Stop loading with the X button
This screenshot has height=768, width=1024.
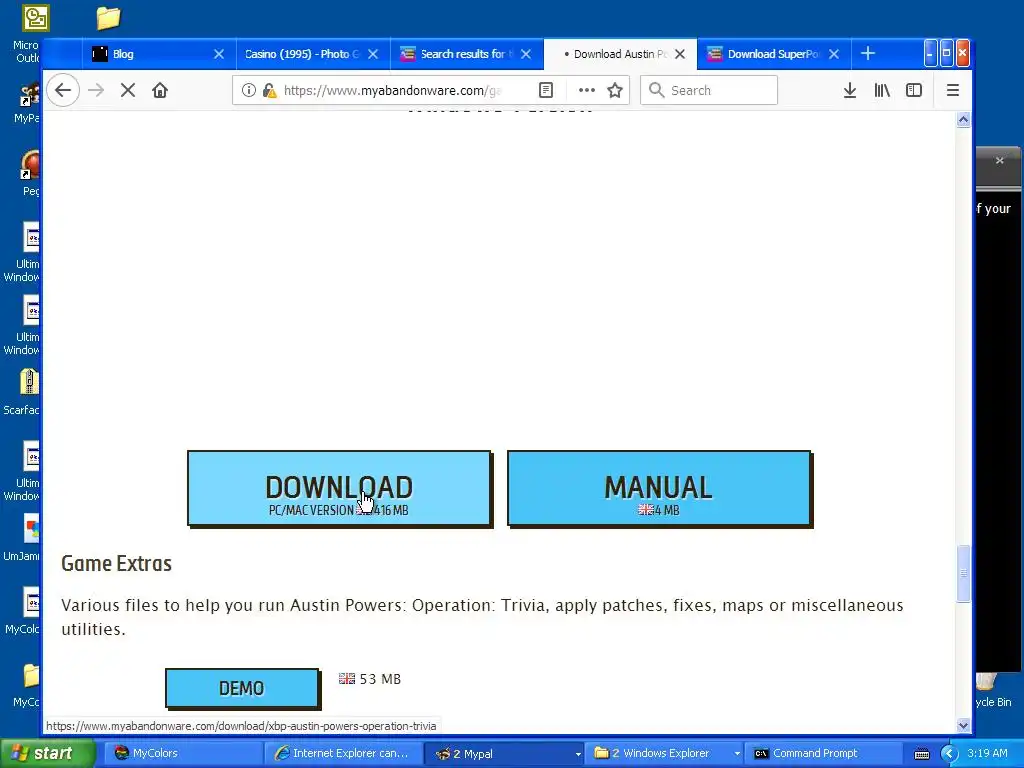pos(128,90)
